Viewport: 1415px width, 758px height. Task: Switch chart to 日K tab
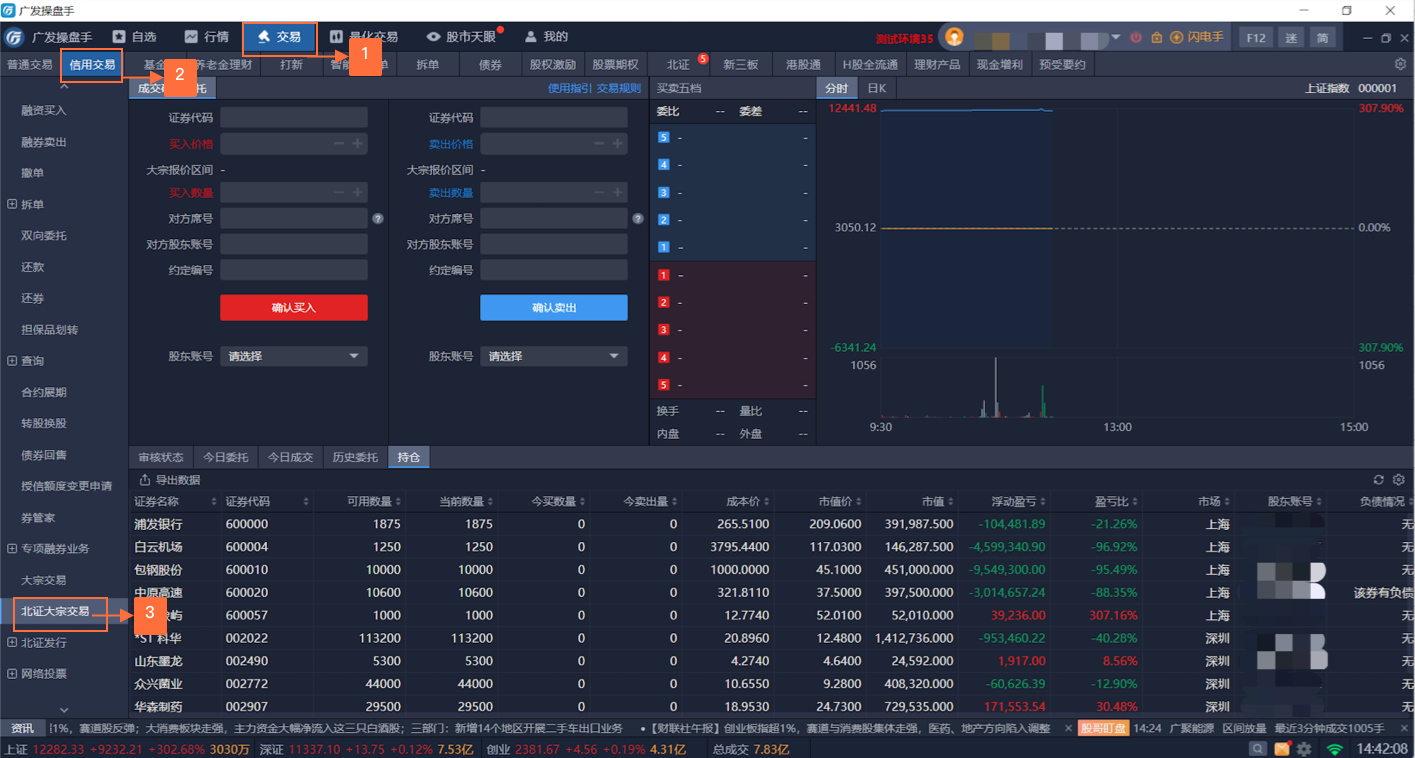pyautogui.click(x=876, y=88)
